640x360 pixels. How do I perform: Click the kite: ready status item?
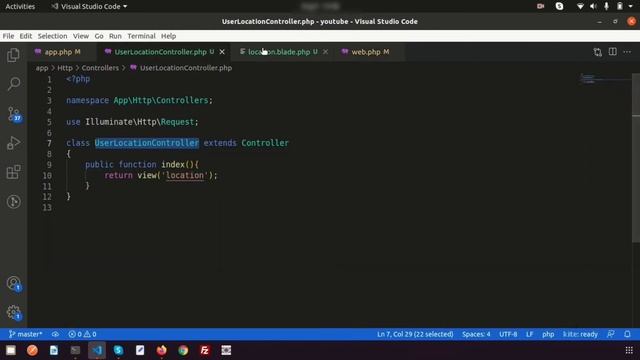(x=580, y=334)
